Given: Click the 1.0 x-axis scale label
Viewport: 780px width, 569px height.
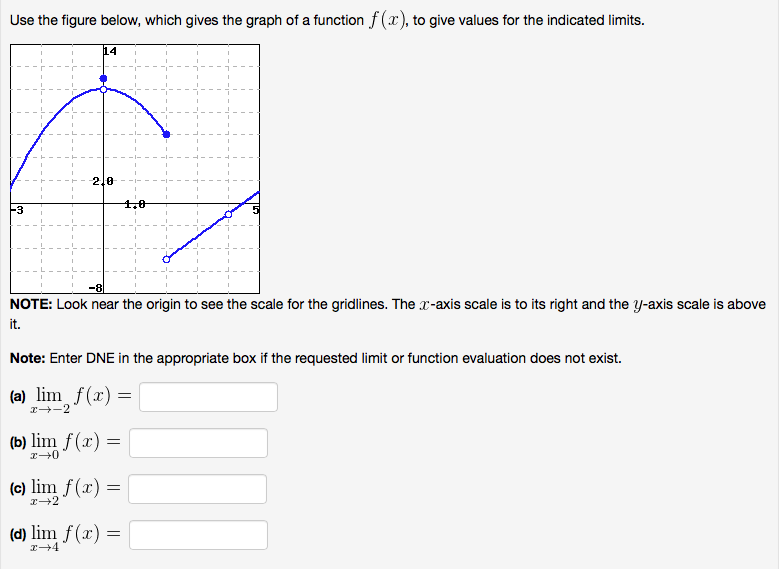Looking at the screenshot, I should point(135,204).
